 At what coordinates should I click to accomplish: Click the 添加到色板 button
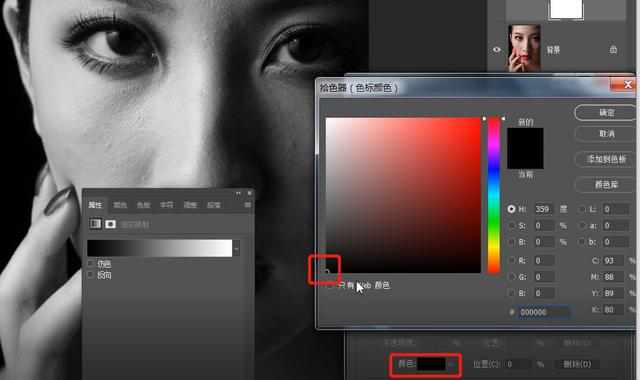(606, 159)
